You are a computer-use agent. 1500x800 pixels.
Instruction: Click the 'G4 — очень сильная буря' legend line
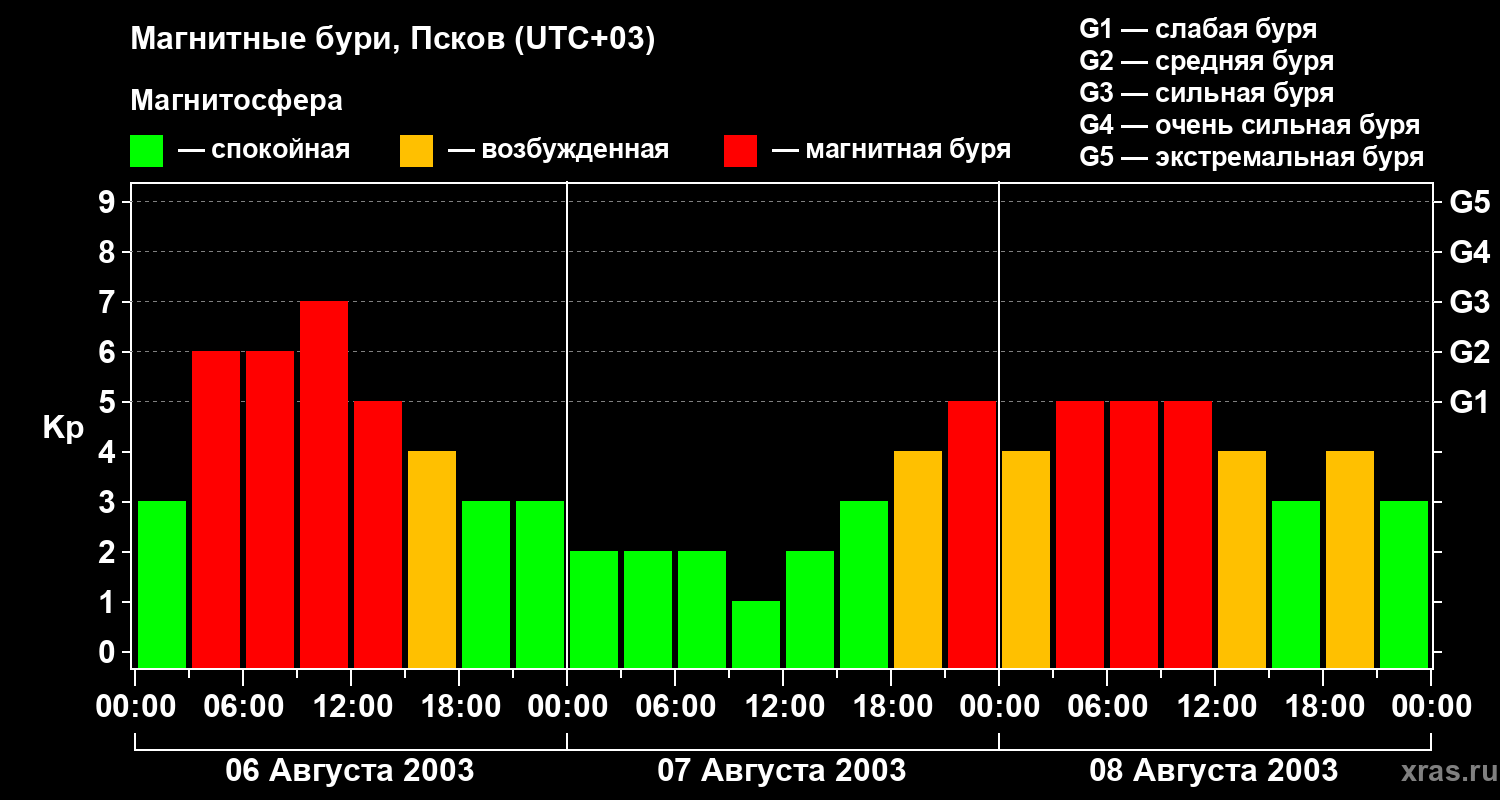pyautogui.click(x=1250, y=125)
